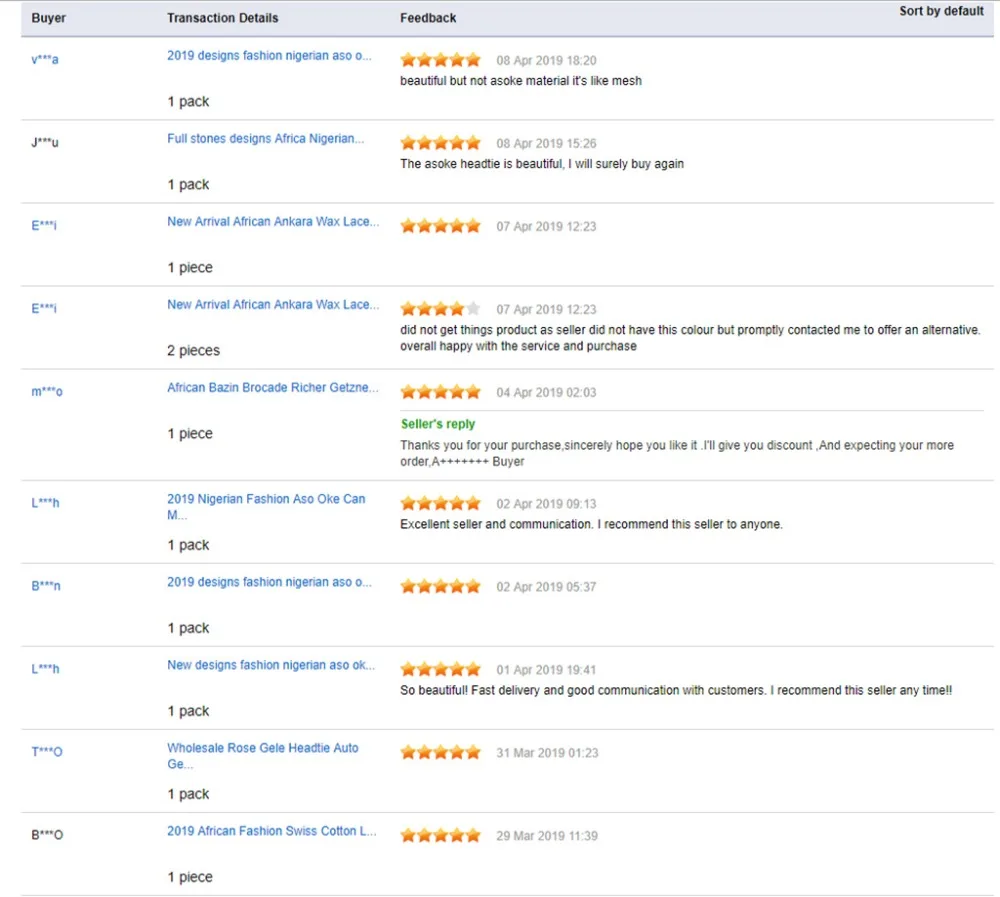Click star rating on m***o's review
The width and height of the screenshot is (1000, 897).
(x=440, y=392)
